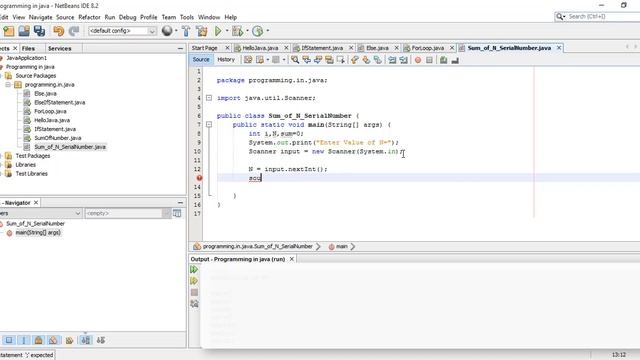Click the Find Next Occurrence icon
The height and width of the screenshot is (360, 640).
click(x=318, y=60)
